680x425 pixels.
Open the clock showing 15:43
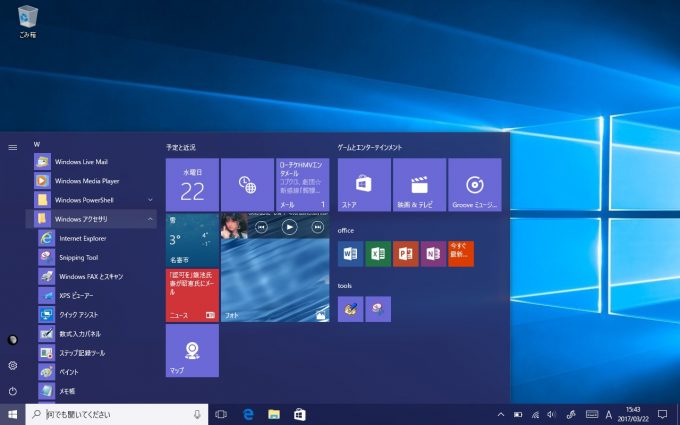coord(633,415)
